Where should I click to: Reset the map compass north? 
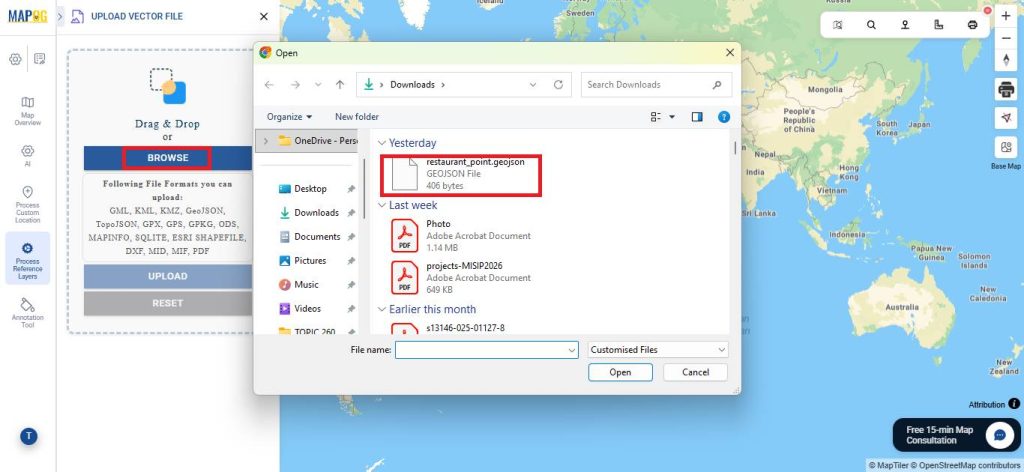coord(1006,60)
